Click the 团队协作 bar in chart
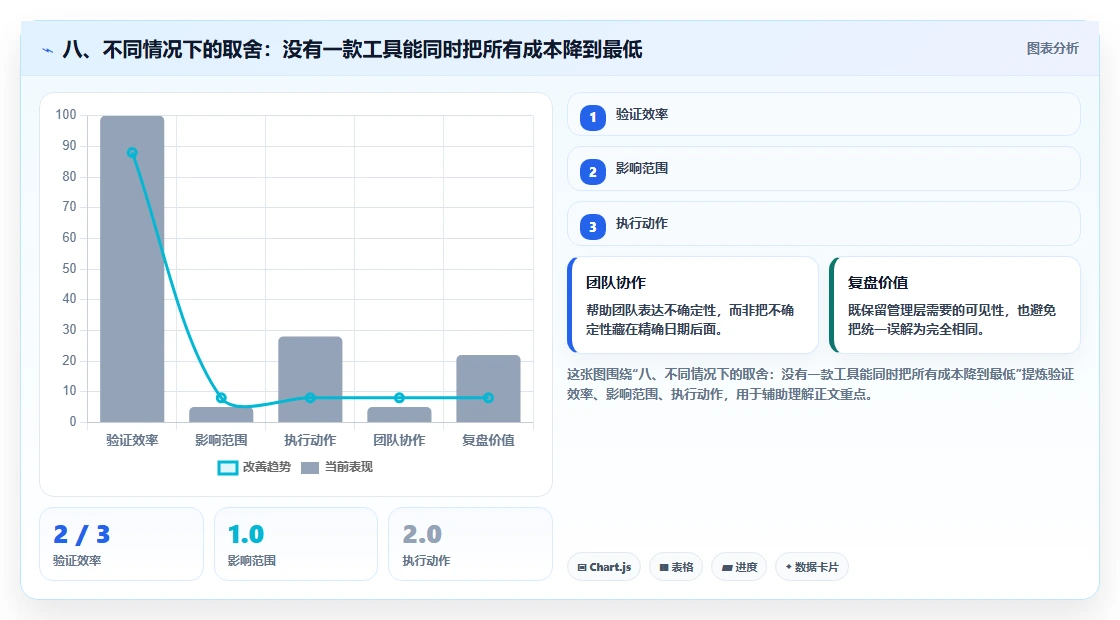Viewport: 1120px width, 620px height. [399, 414]
